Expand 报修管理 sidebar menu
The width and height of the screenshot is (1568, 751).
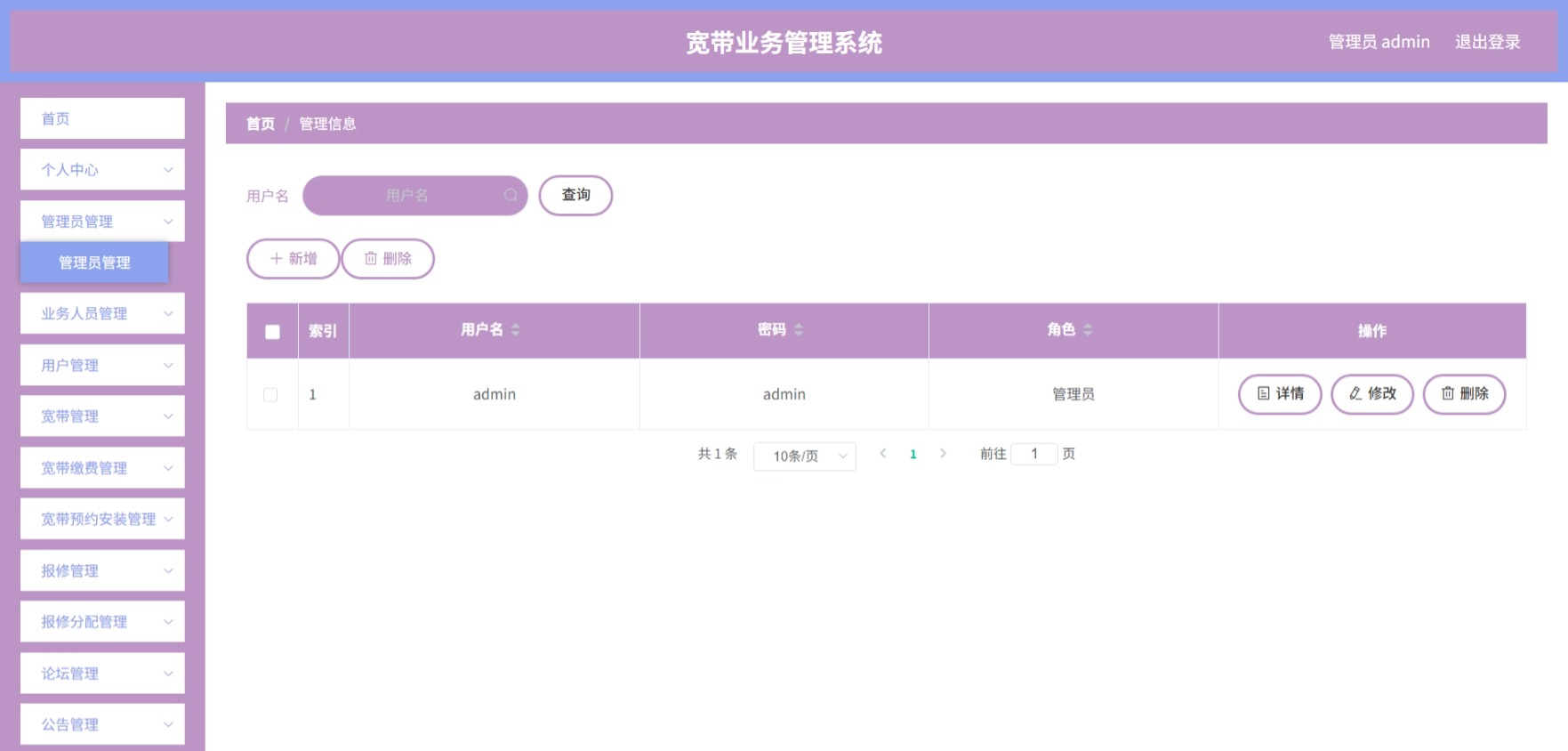[x=102, y=570]
